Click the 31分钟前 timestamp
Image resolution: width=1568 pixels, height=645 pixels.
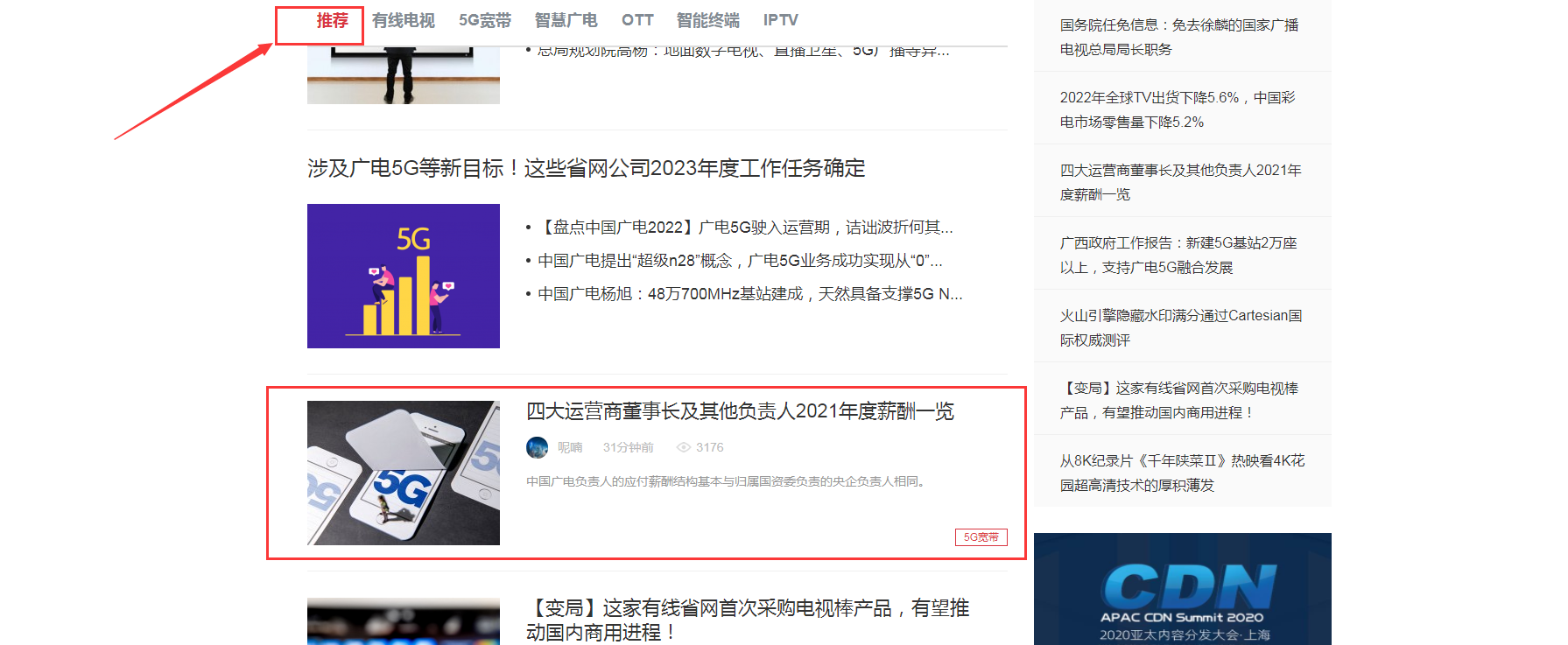pos(629,447)
